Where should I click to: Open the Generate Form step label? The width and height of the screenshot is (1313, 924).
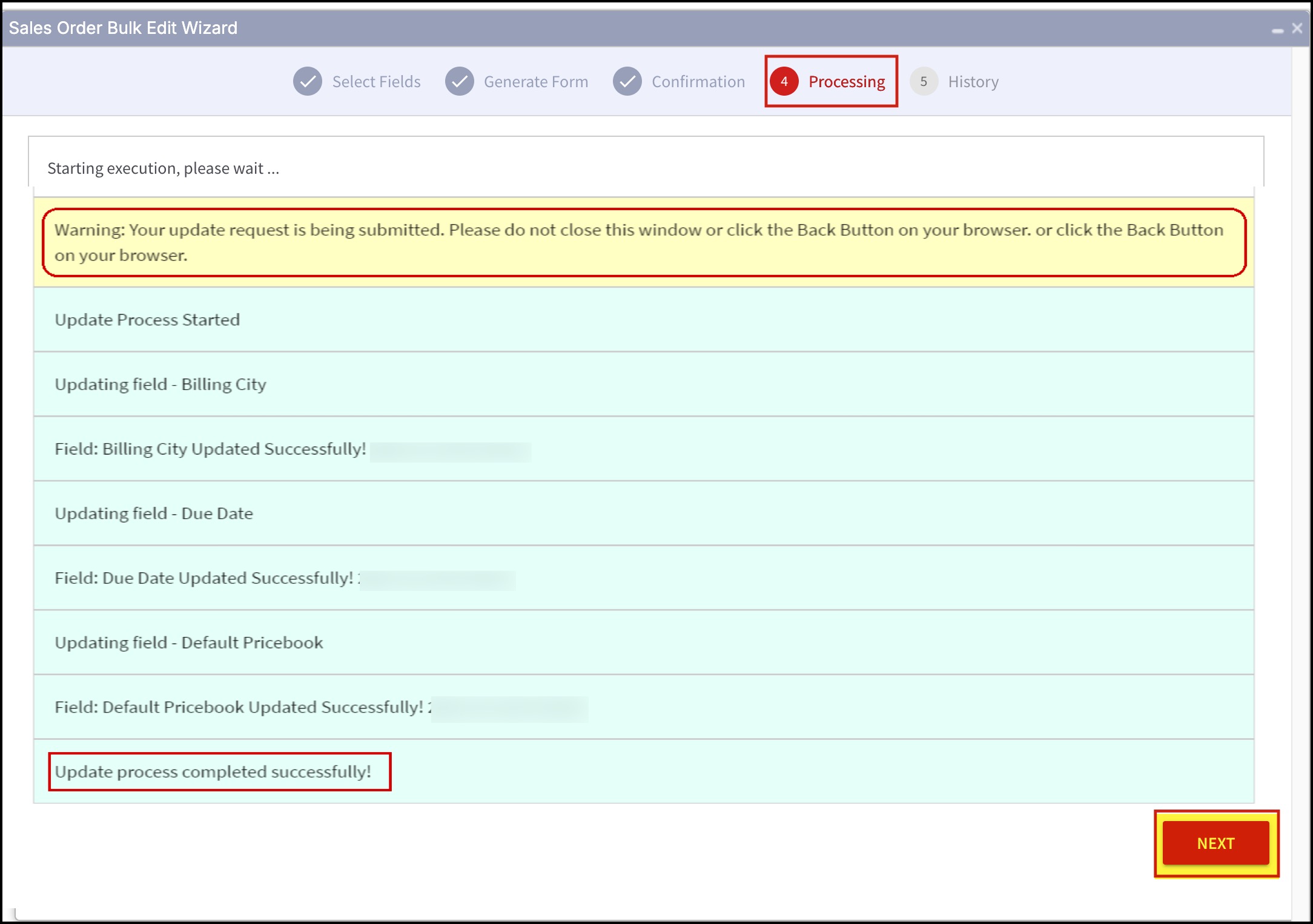[536, 82]
